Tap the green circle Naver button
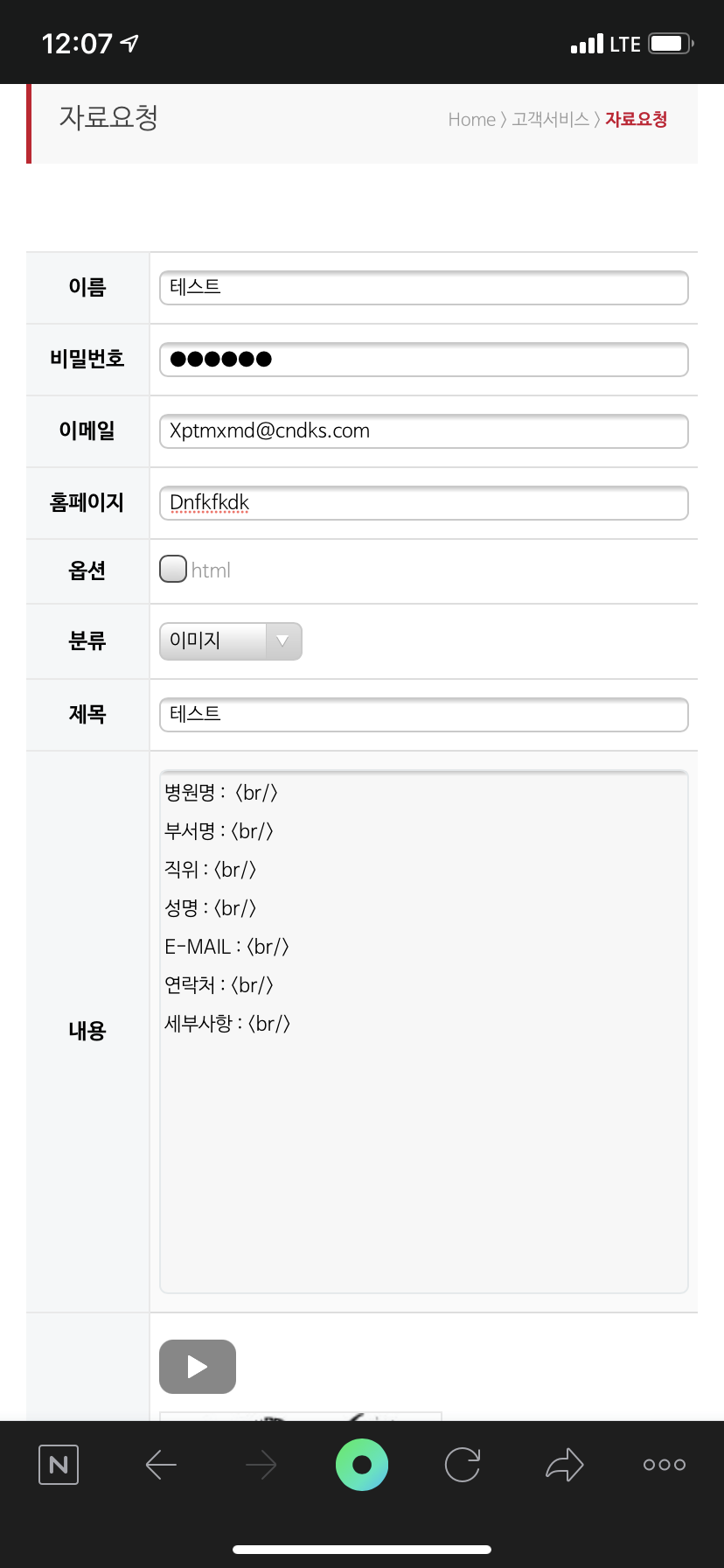This screenshot has width=724, height=1568. 362,1465
